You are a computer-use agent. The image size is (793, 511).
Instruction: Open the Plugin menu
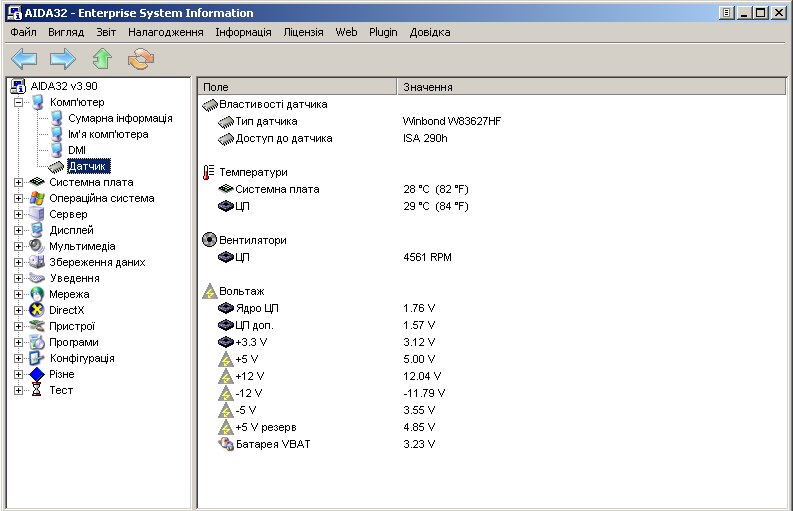[x=383, y=32]
